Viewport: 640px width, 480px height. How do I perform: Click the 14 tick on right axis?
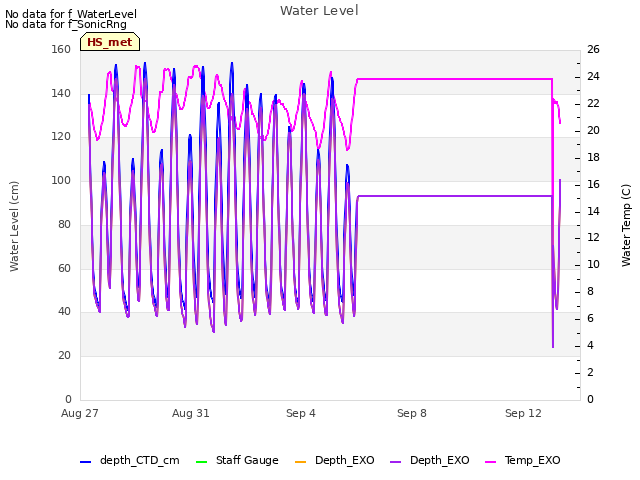click(x=593, y=211)
